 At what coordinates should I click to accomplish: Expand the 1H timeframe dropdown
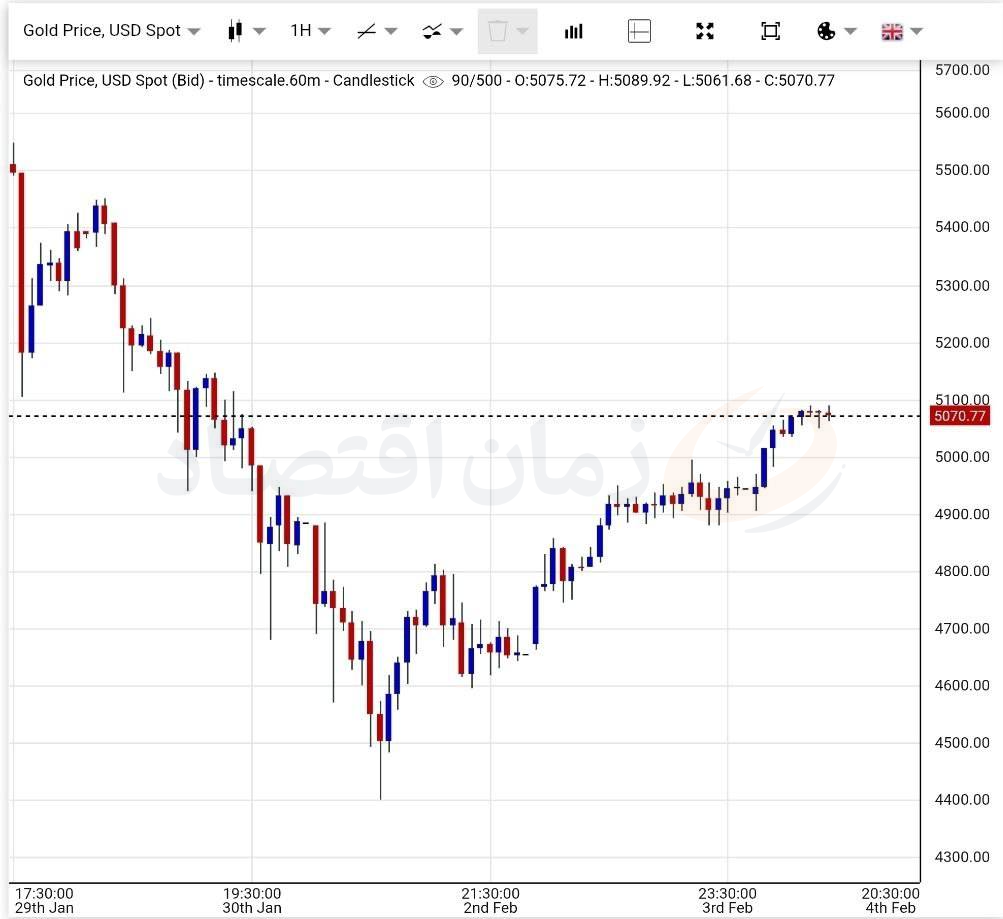tap(310, 31)
